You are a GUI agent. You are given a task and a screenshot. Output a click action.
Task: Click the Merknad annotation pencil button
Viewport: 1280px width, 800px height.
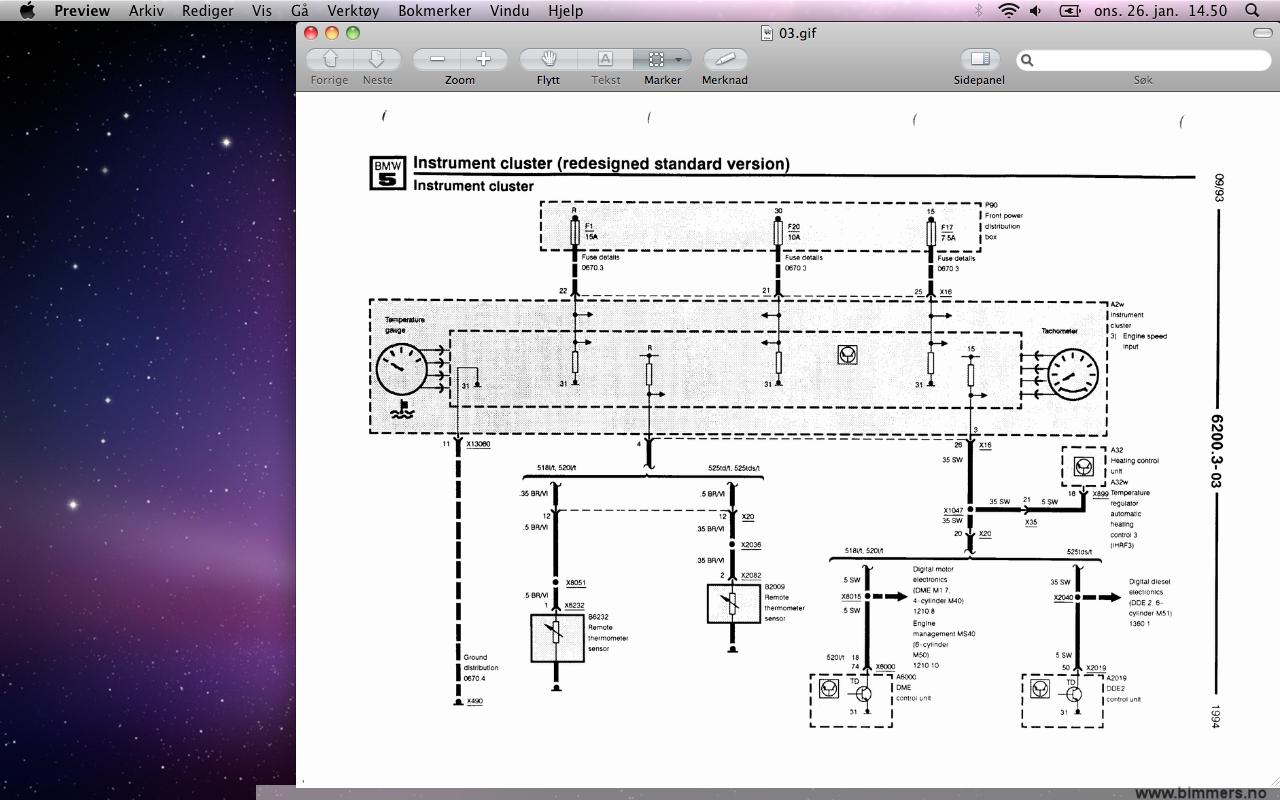(725, 59)
